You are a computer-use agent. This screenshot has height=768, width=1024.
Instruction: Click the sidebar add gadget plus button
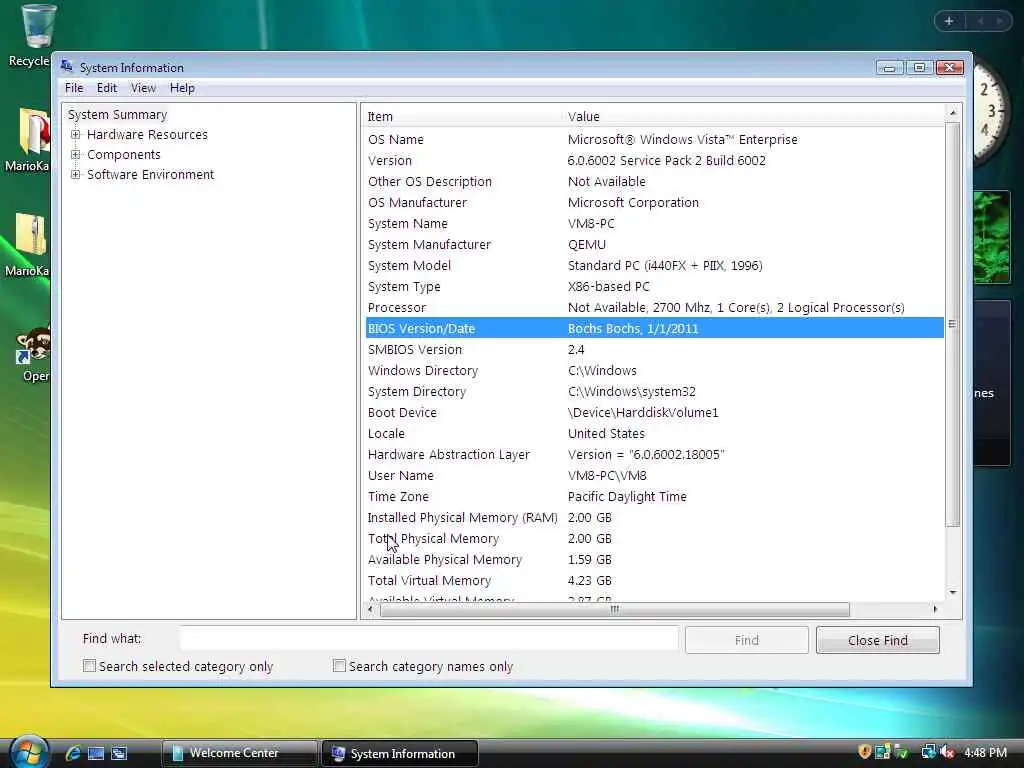pyautogui.click(x=949, y=21)
